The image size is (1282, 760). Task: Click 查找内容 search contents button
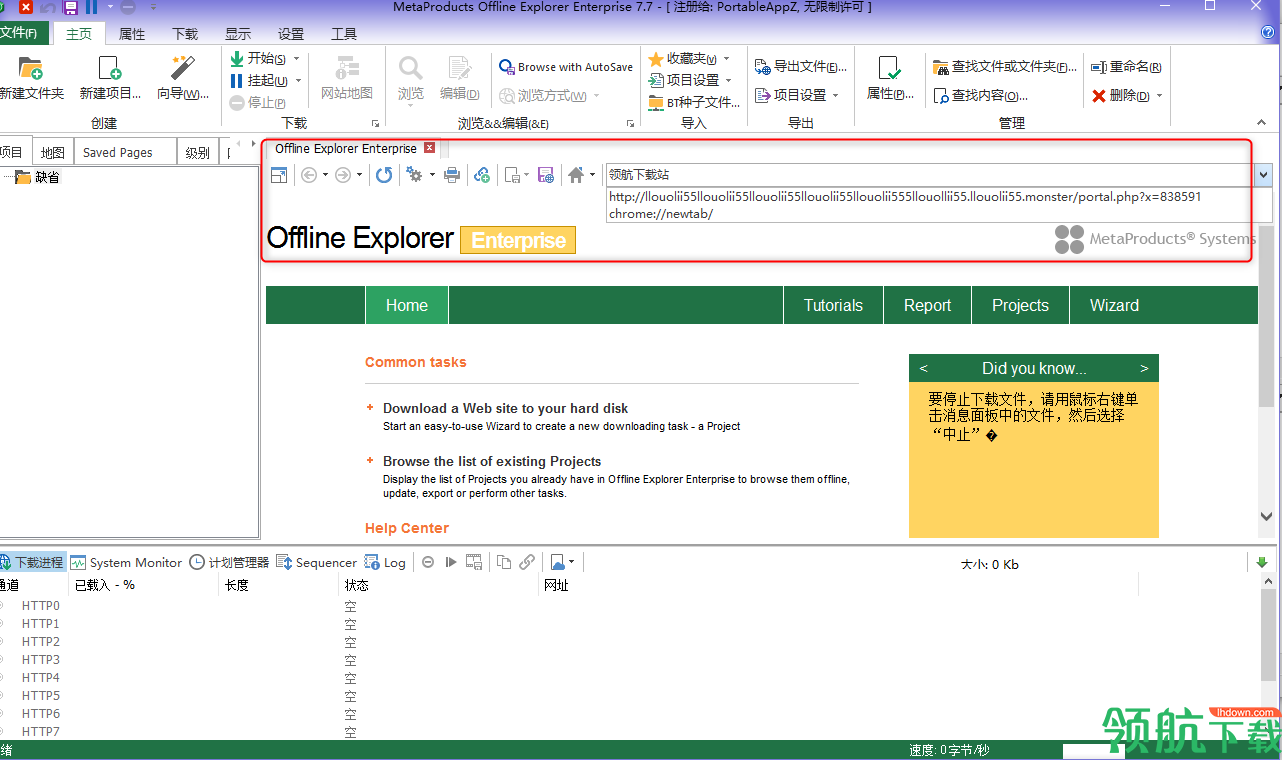[980, 95]
